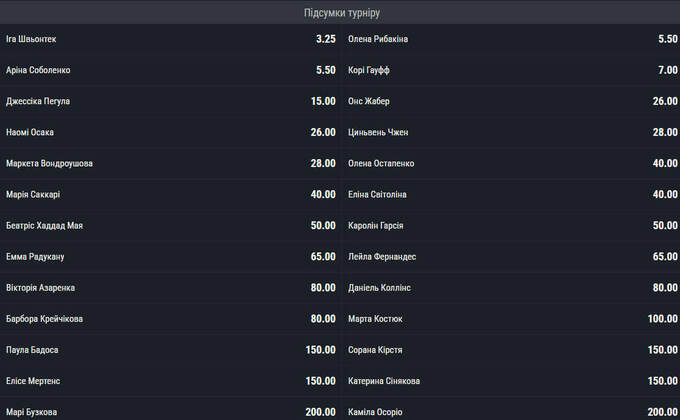Click Онс Жабер odds 26.00
The image size is (680, 420).
click(x=512, y=101)
